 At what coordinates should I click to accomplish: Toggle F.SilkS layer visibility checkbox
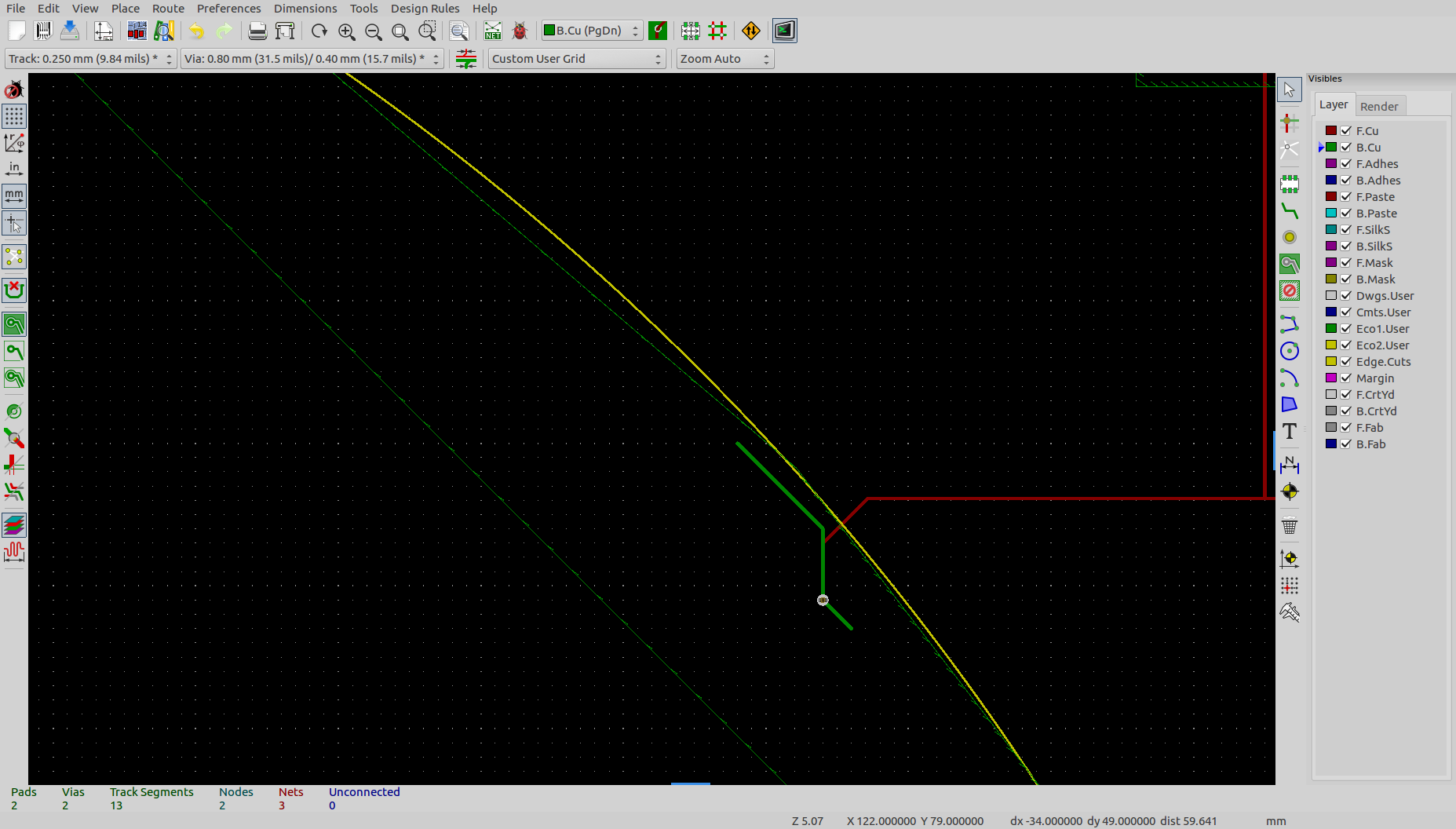tap(1346, 230)
